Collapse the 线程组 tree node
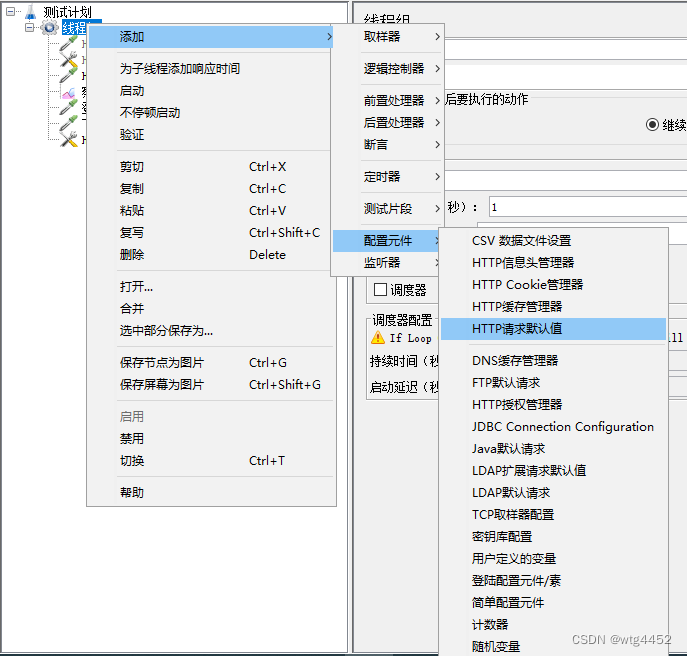Image resolution: width=687 pixels, height=656 pixels. click(x=29, y=27)
